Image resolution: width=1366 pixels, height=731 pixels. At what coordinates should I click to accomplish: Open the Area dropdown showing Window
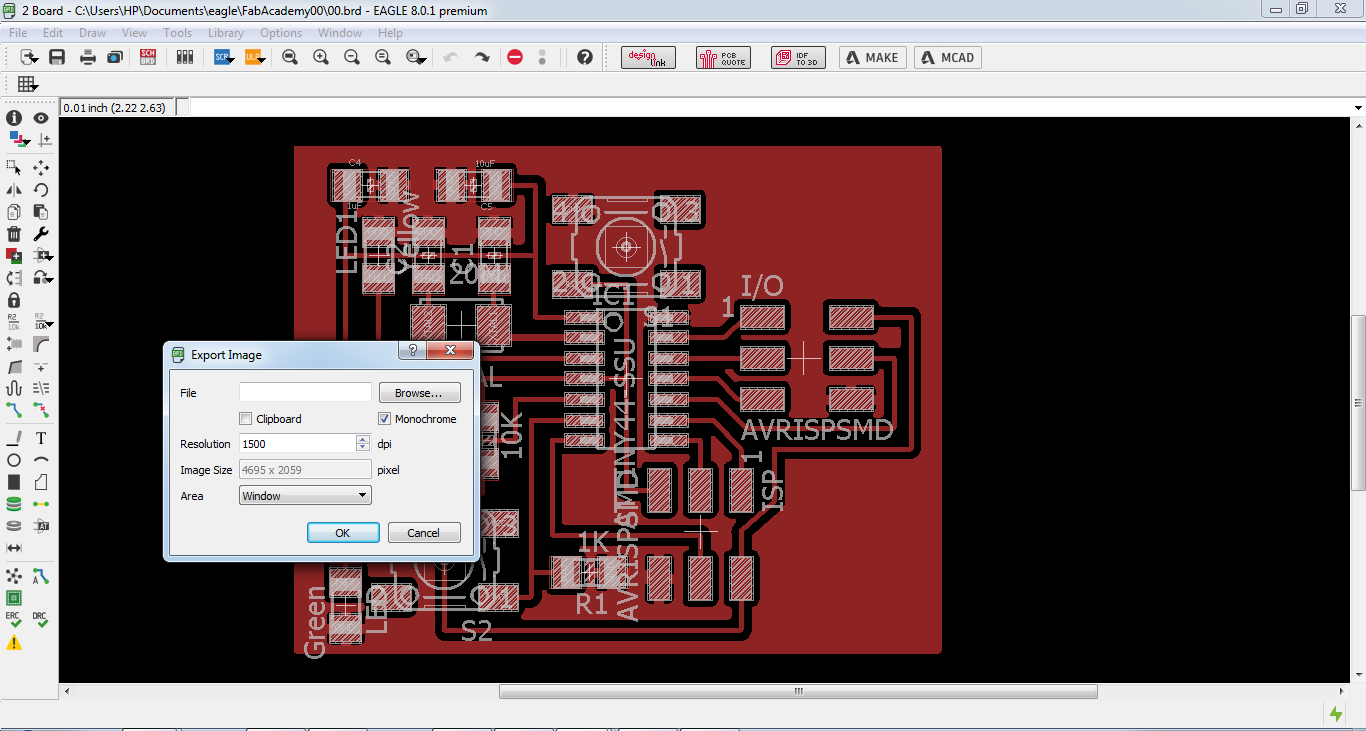[x=305, y=495]
